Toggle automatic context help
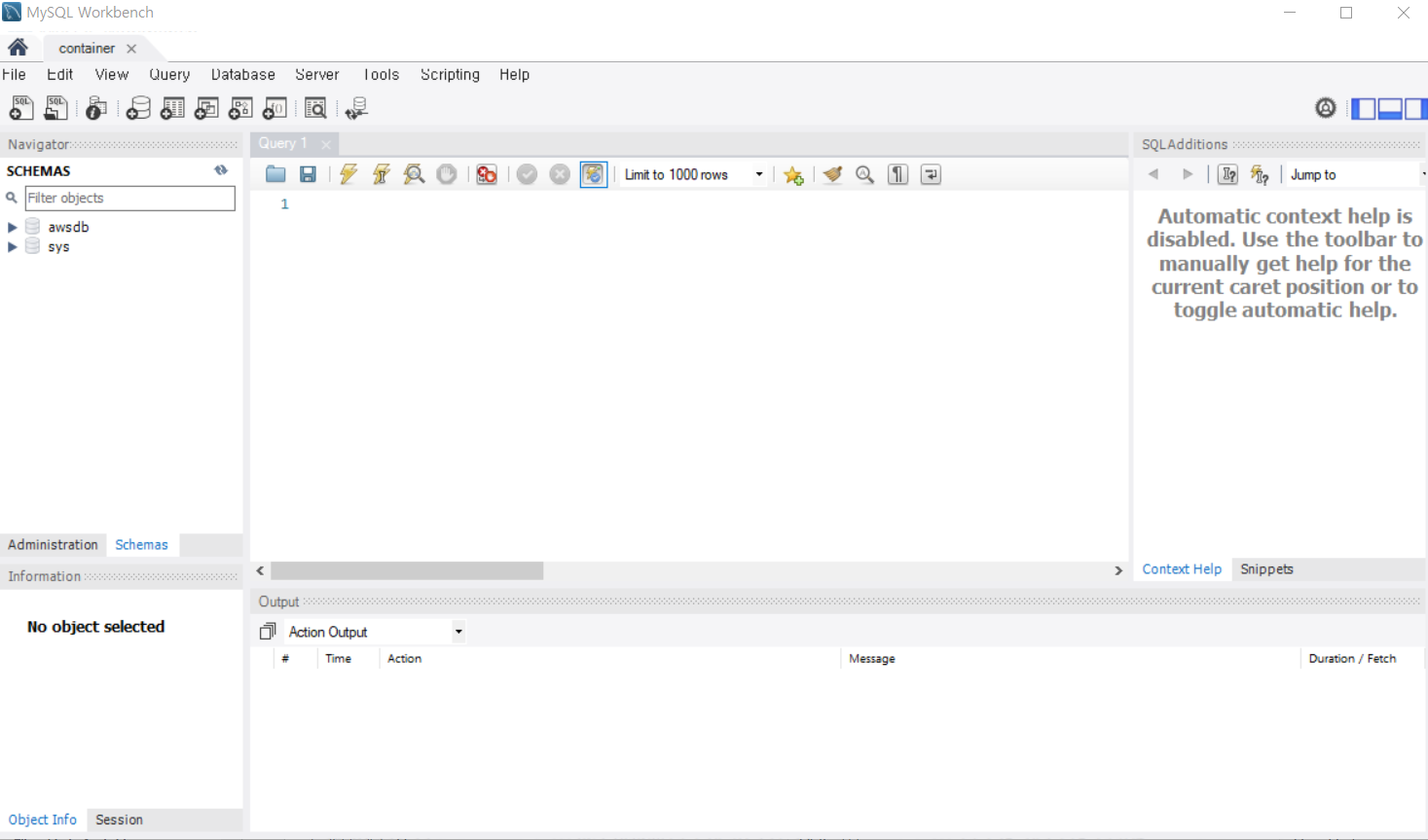The width and height of the screenshot is (1428, 840). [1260, 174]
